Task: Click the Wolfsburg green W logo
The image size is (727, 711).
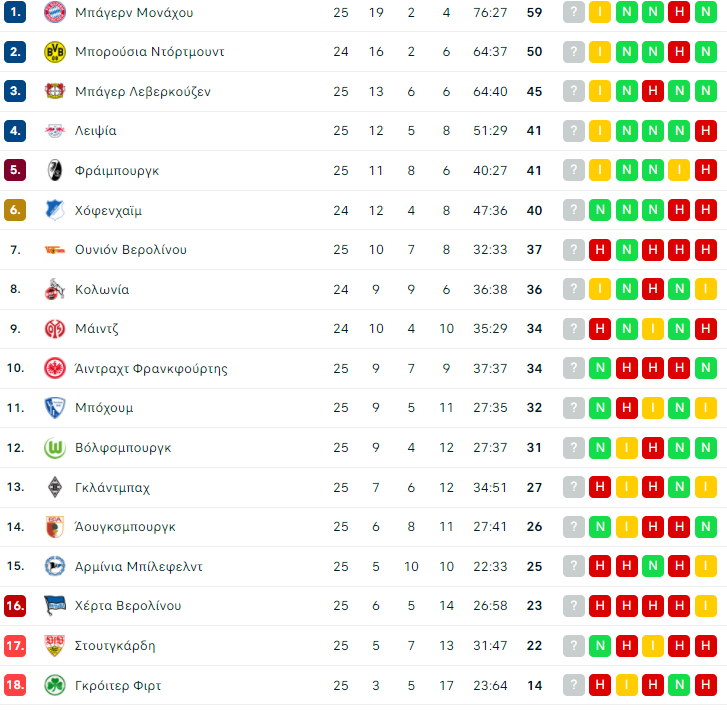Action: tap(55, 448)
